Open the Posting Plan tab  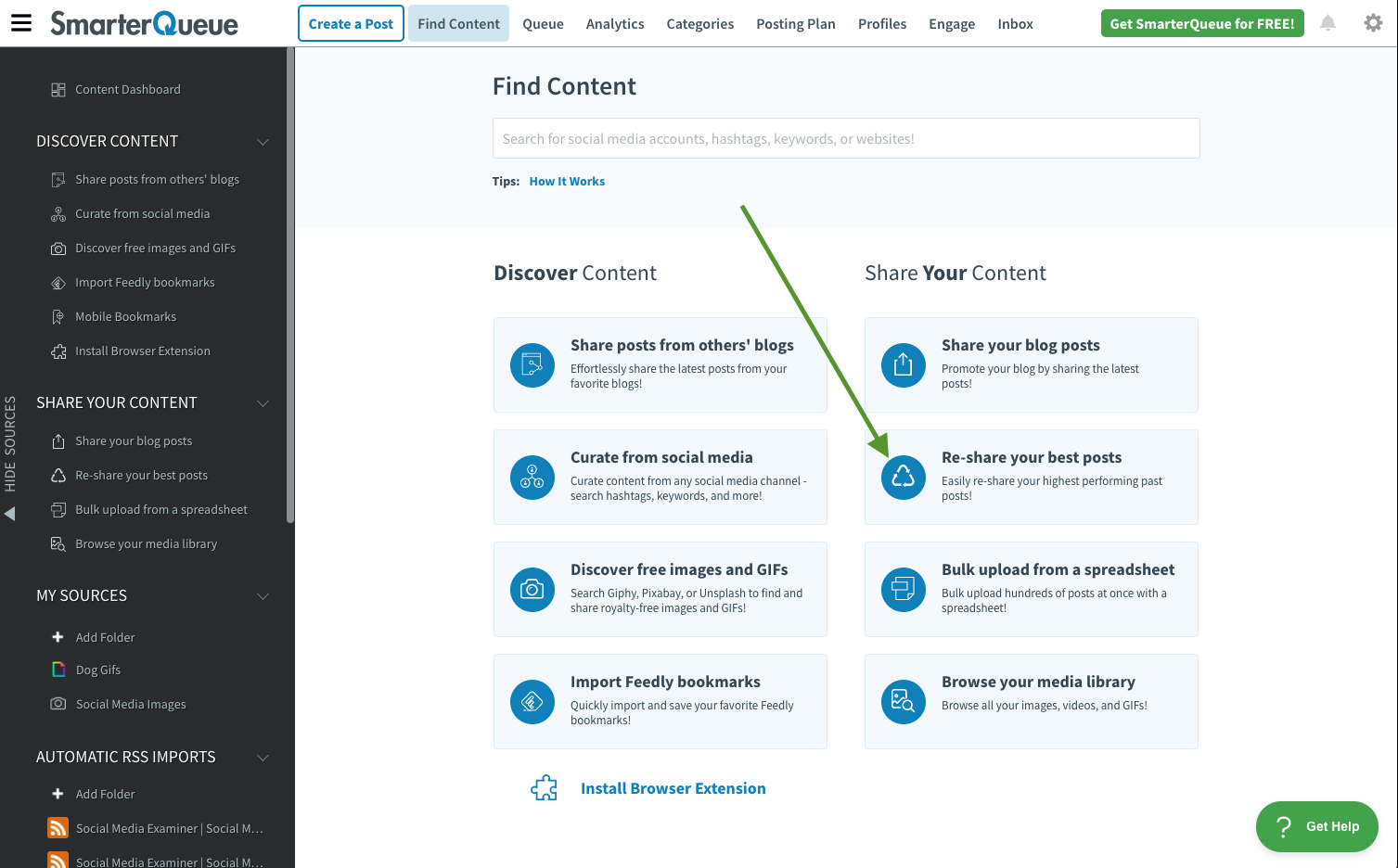click(x=796, y=24)
